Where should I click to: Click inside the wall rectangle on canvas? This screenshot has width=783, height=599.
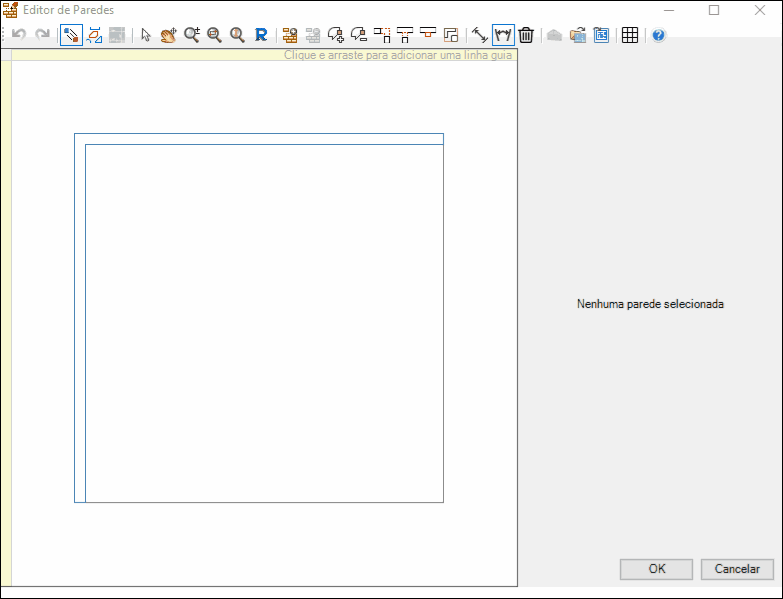[x=264, y=322]
